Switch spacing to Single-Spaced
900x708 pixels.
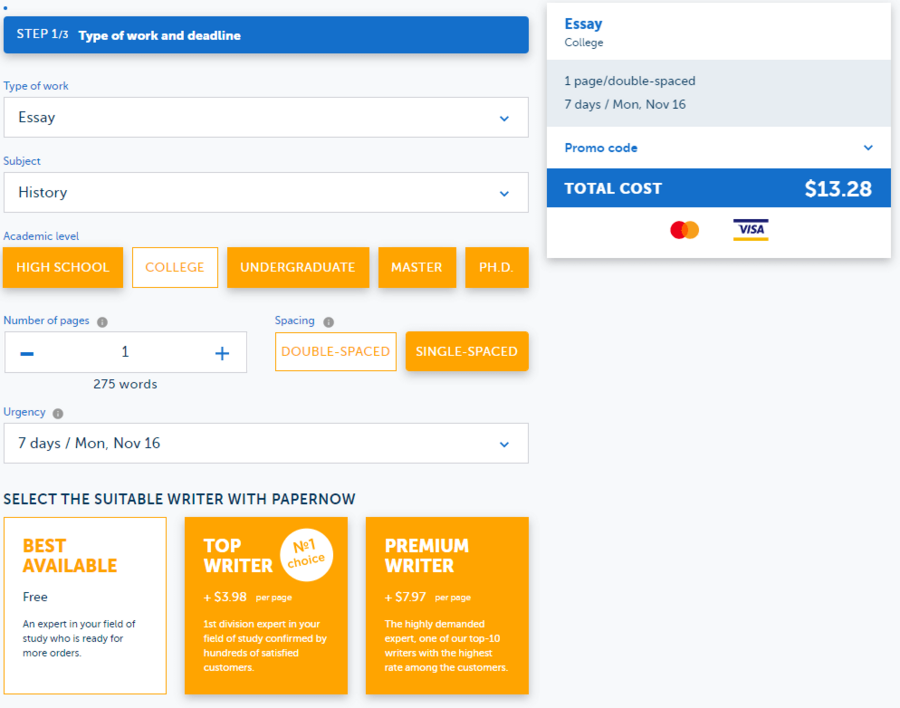pos(466,352)
